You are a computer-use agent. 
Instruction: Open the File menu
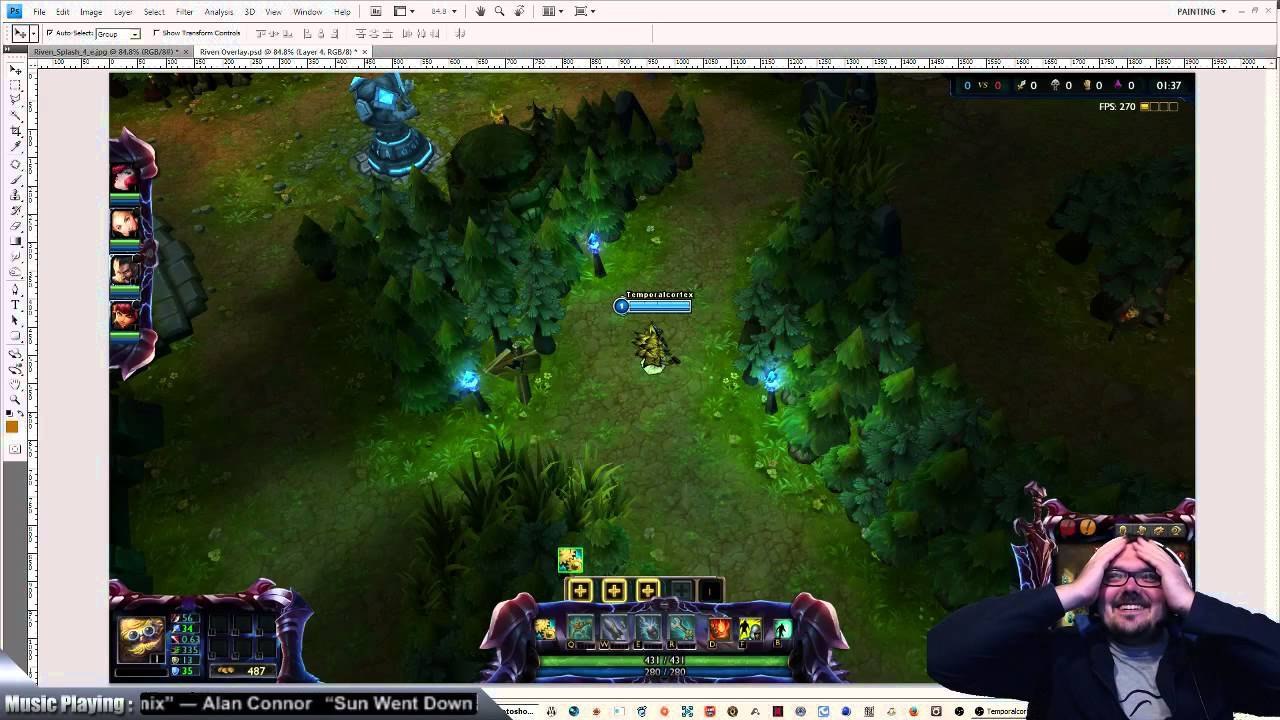[x=39, y=11]
